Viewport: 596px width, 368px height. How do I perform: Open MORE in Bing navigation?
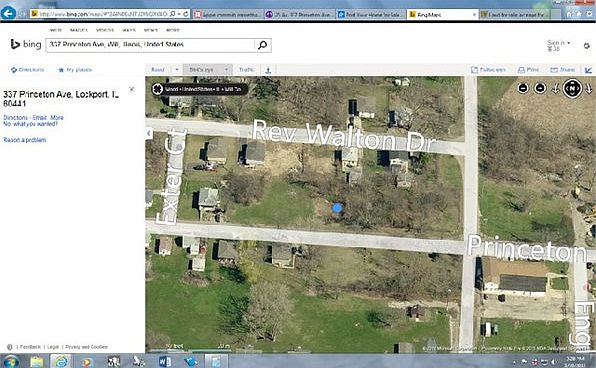173,30
